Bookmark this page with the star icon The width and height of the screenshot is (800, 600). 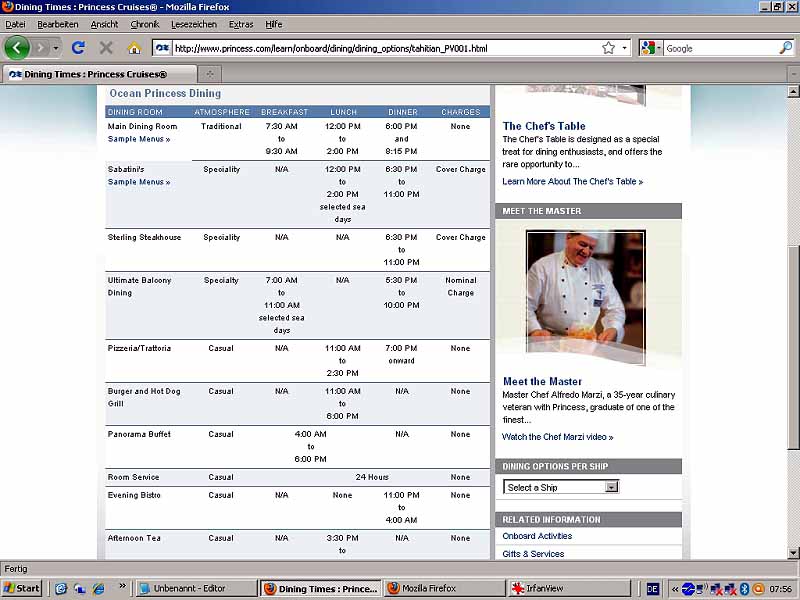coord(608,48)
